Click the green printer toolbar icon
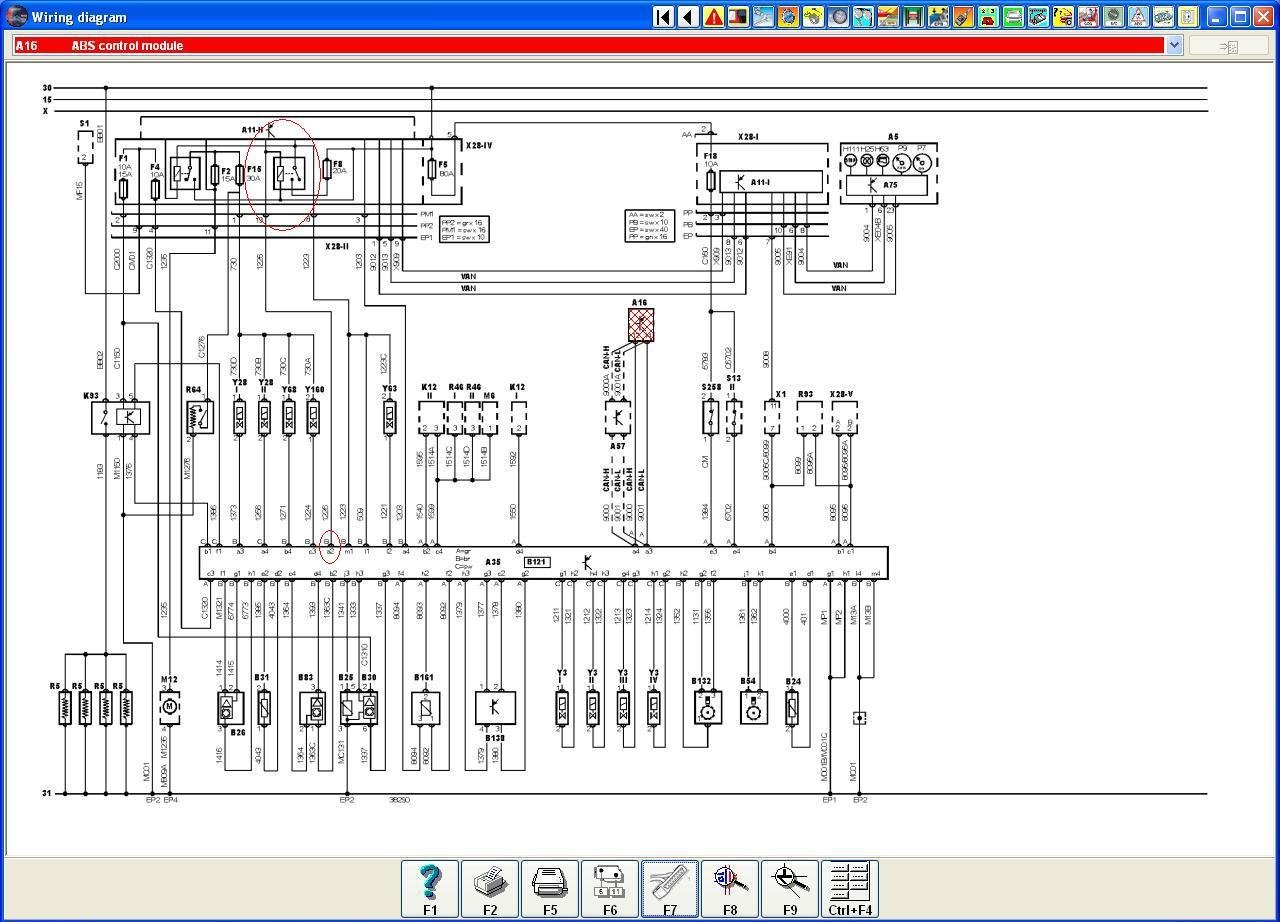1280x922 pixels. point(1013,17)
